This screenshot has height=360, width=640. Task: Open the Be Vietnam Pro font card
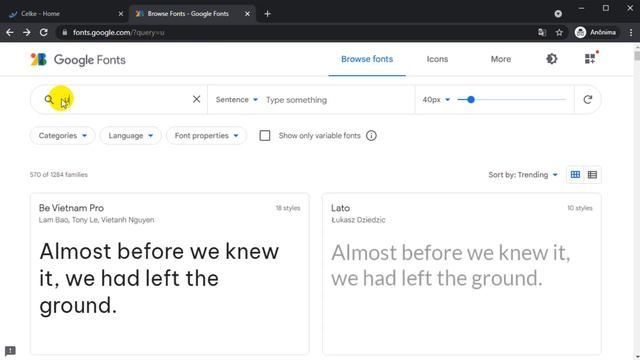pyautogui.click(x=169, y=273)
